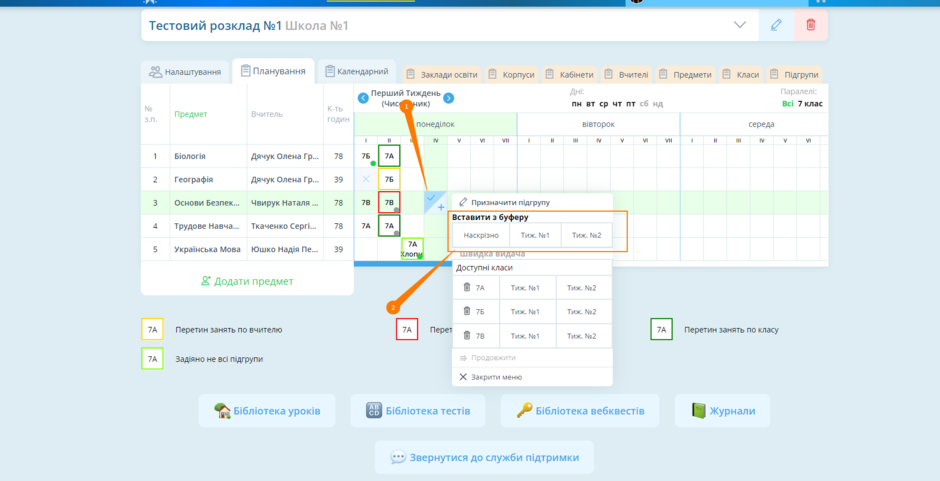Image resolution: width=940 pixels, height=481 pixels.
Task: Open the Підгрупи tab
Action: click(795, 74)
